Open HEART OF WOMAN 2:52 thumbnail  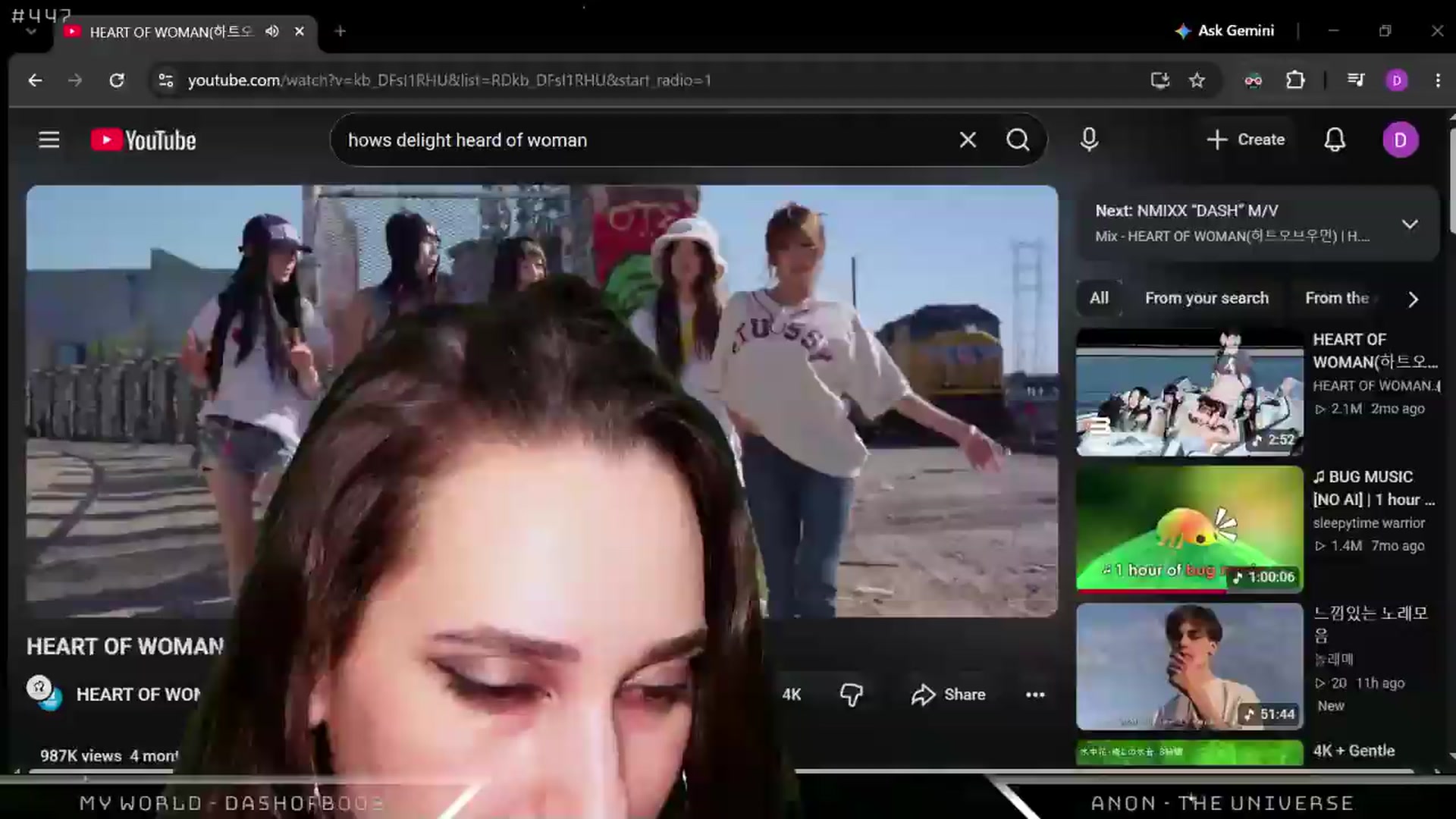1189,392
